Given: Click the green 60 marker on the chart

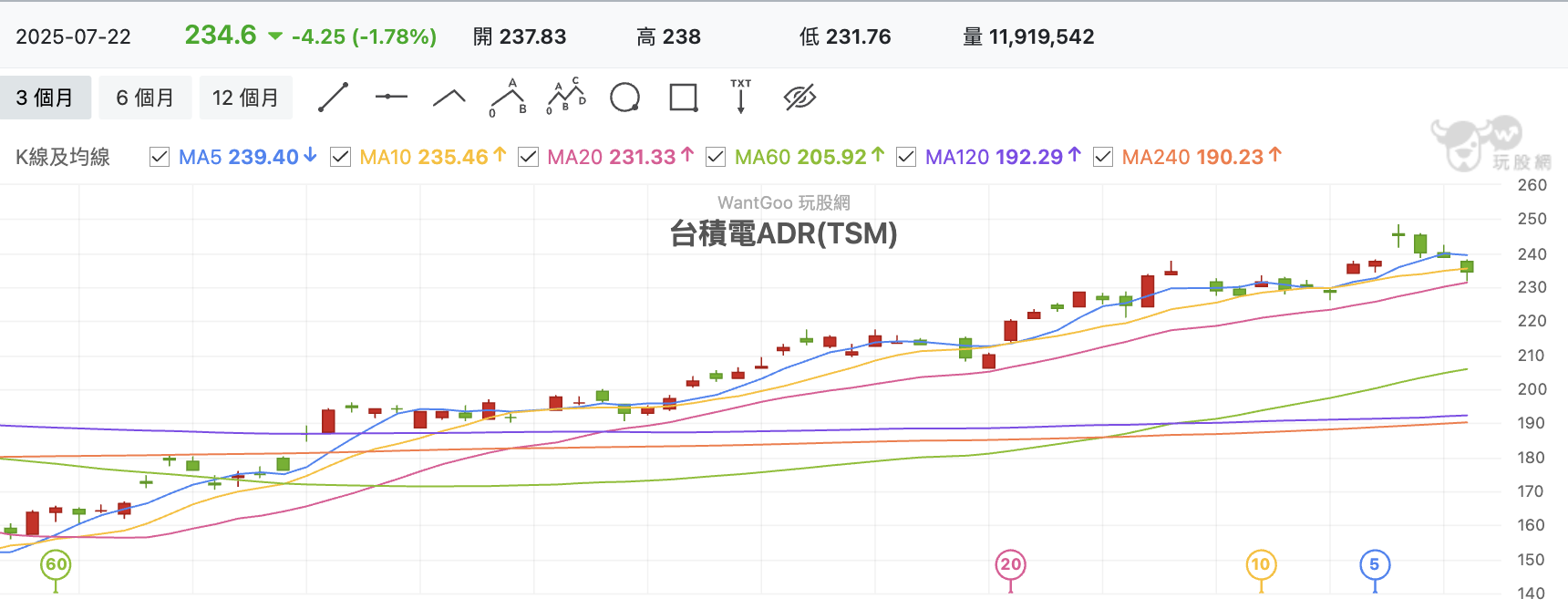Looking at the screenshot, I should tap(56, 564).
